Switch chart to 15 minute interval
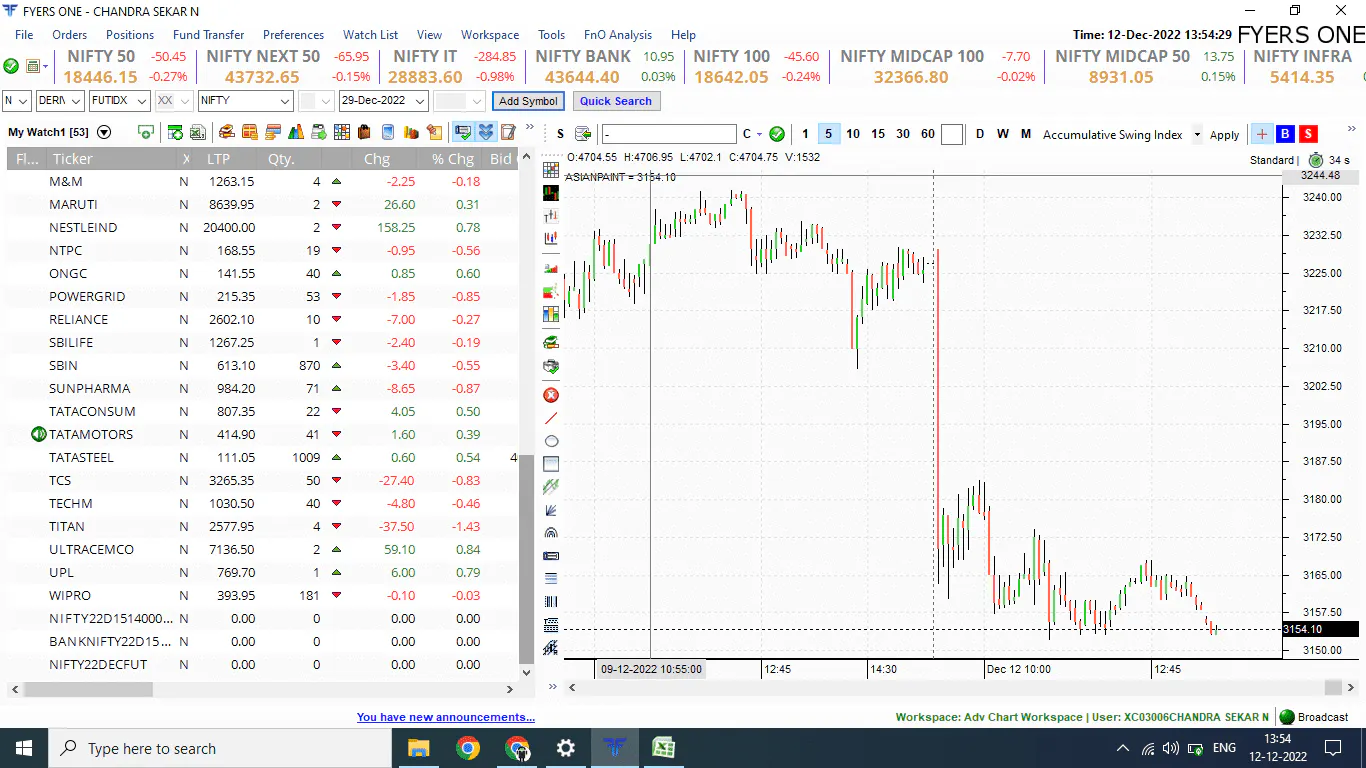 tap(878, 134)
